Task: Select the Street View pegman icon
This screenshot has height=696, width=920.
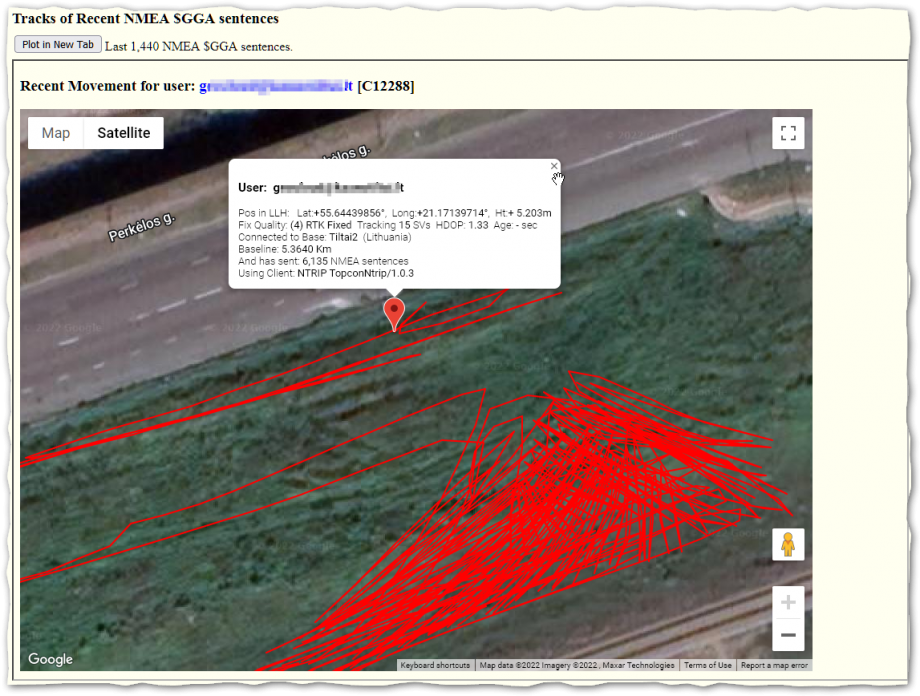Action: 788,545
